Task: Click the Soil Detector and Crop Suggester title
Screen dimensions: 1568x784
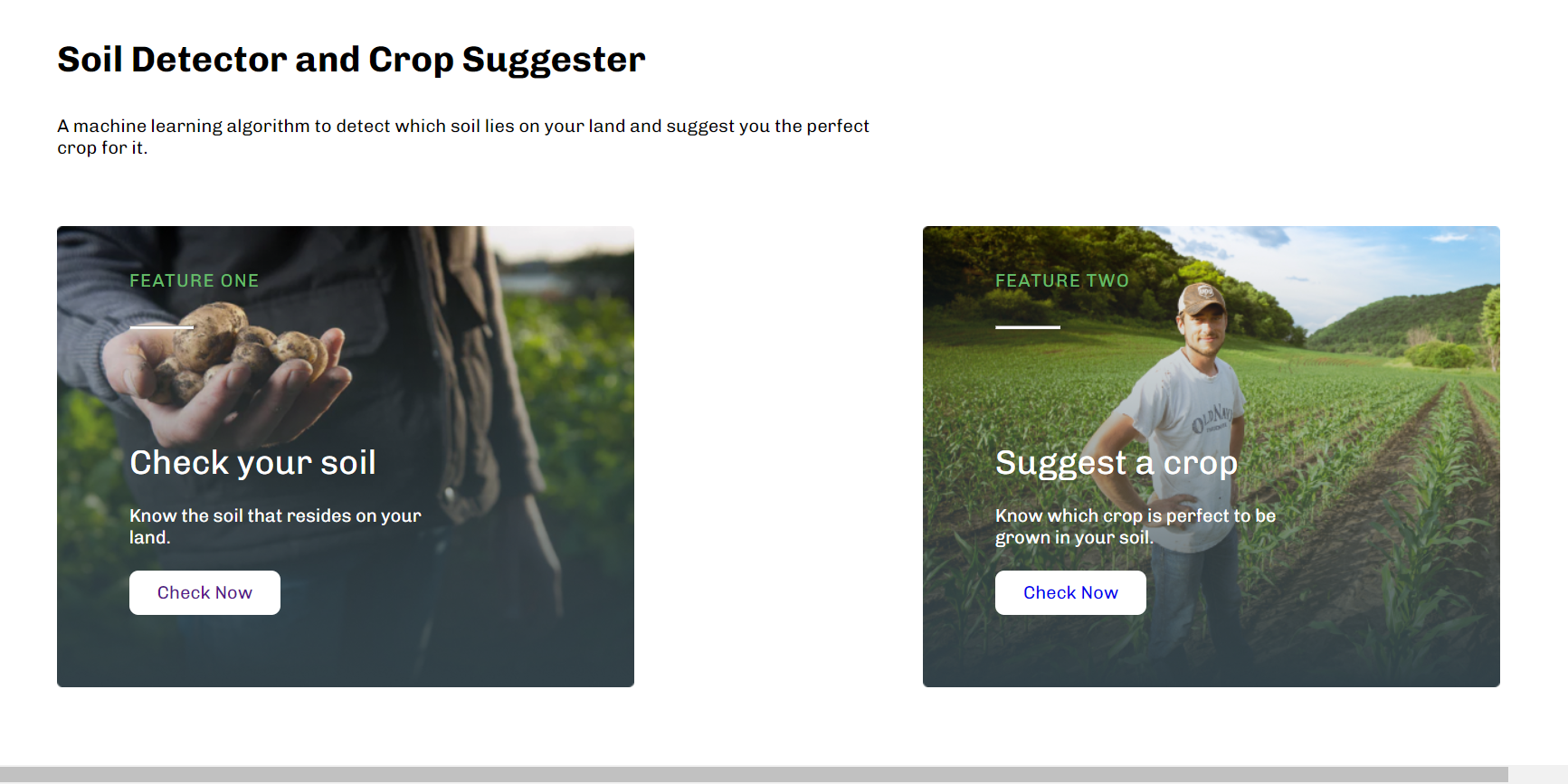Action: (351, 60)
